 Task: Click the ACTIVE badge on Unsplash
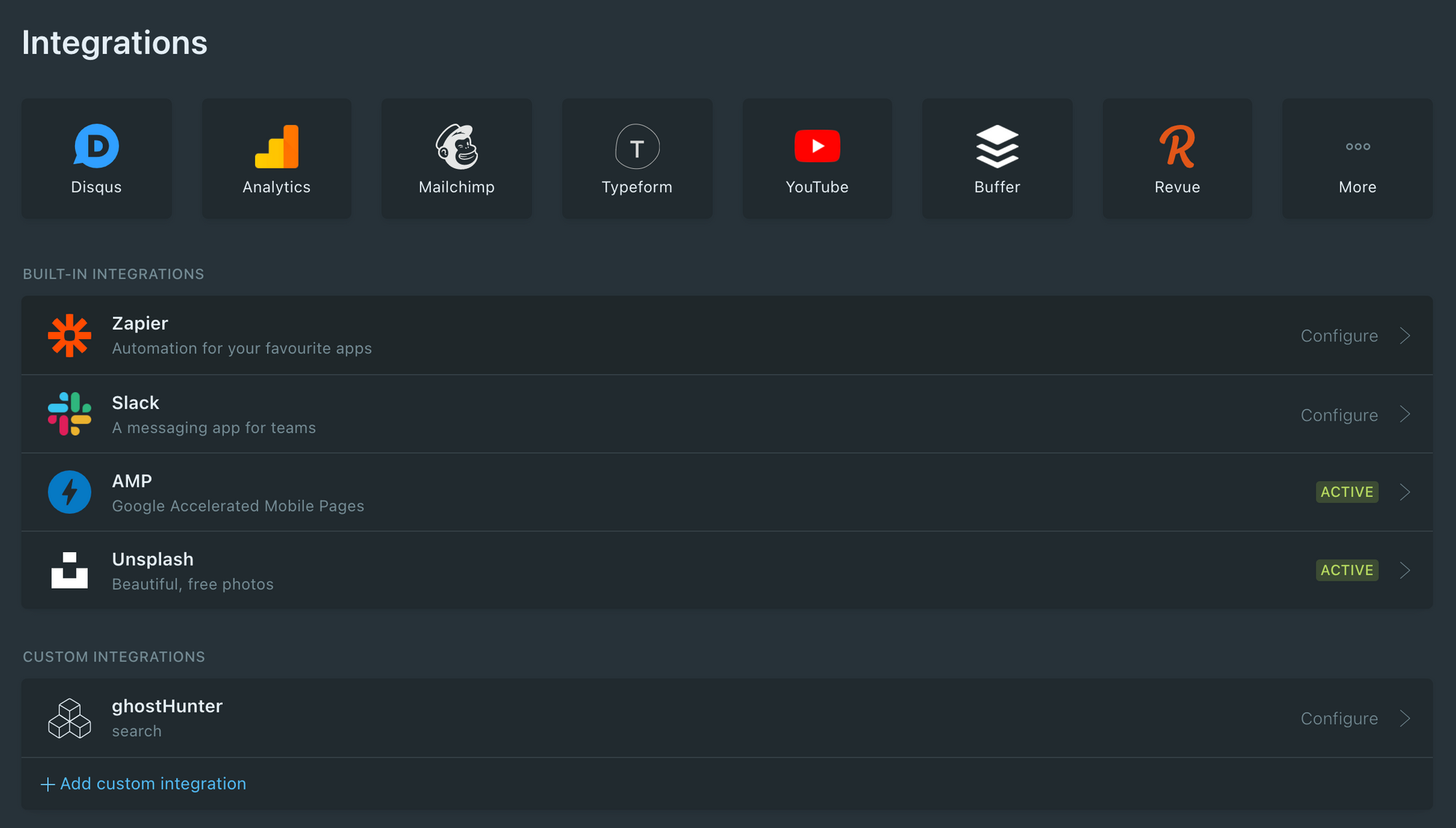tap(1347, 570)
